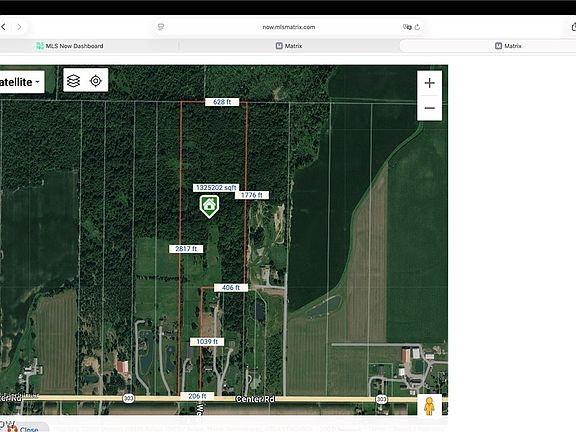Click the left route 303 shield marker
Screen dimensions: 576x432
tap(128, 399)
